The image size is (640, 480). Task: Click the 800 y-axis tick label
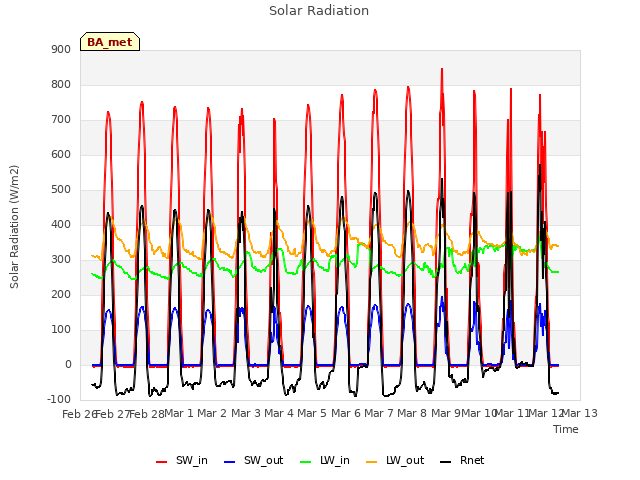tap(61, 84)
